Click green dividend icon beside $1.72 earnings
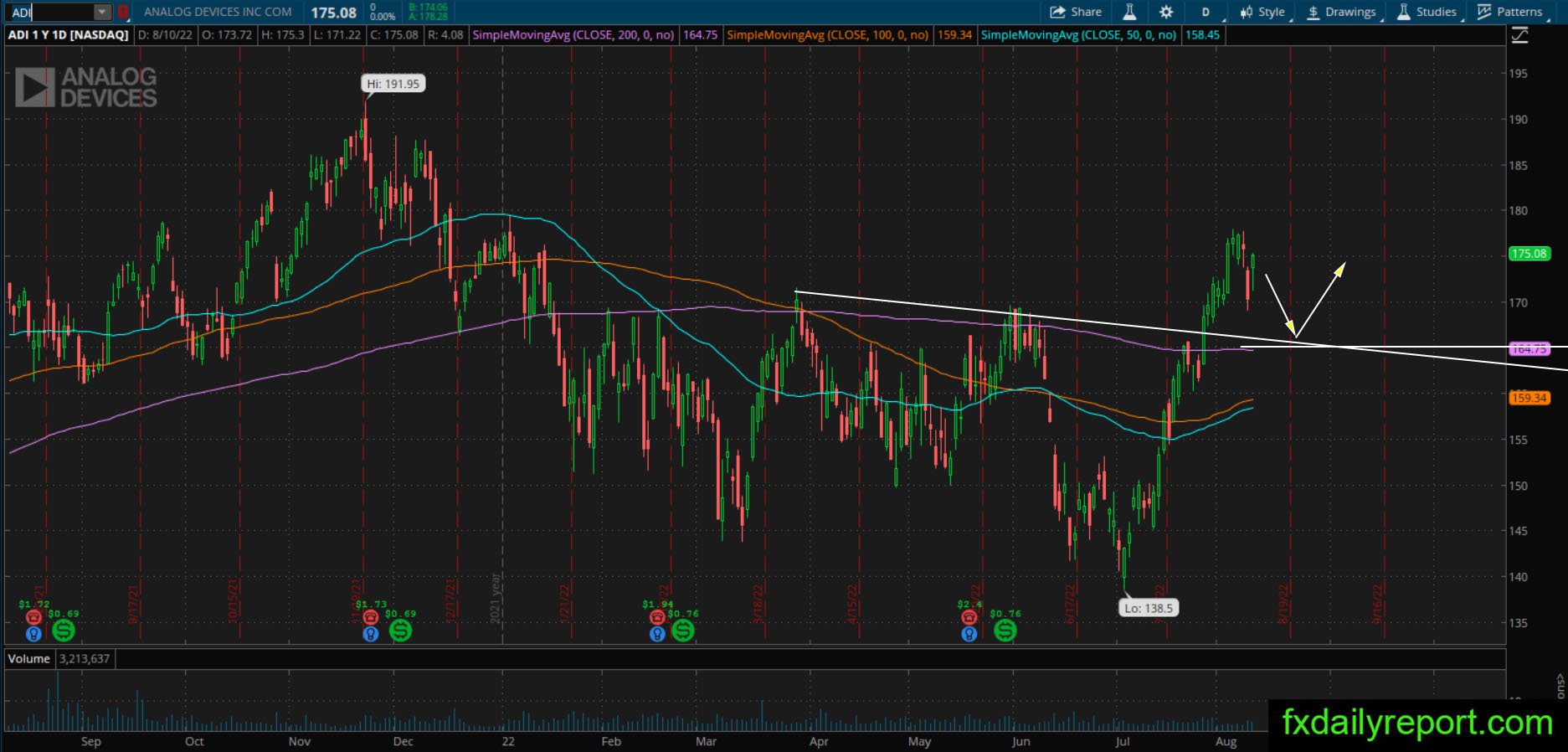The width and height of the screenshot is (1568, 752). (x=63, y=630)
